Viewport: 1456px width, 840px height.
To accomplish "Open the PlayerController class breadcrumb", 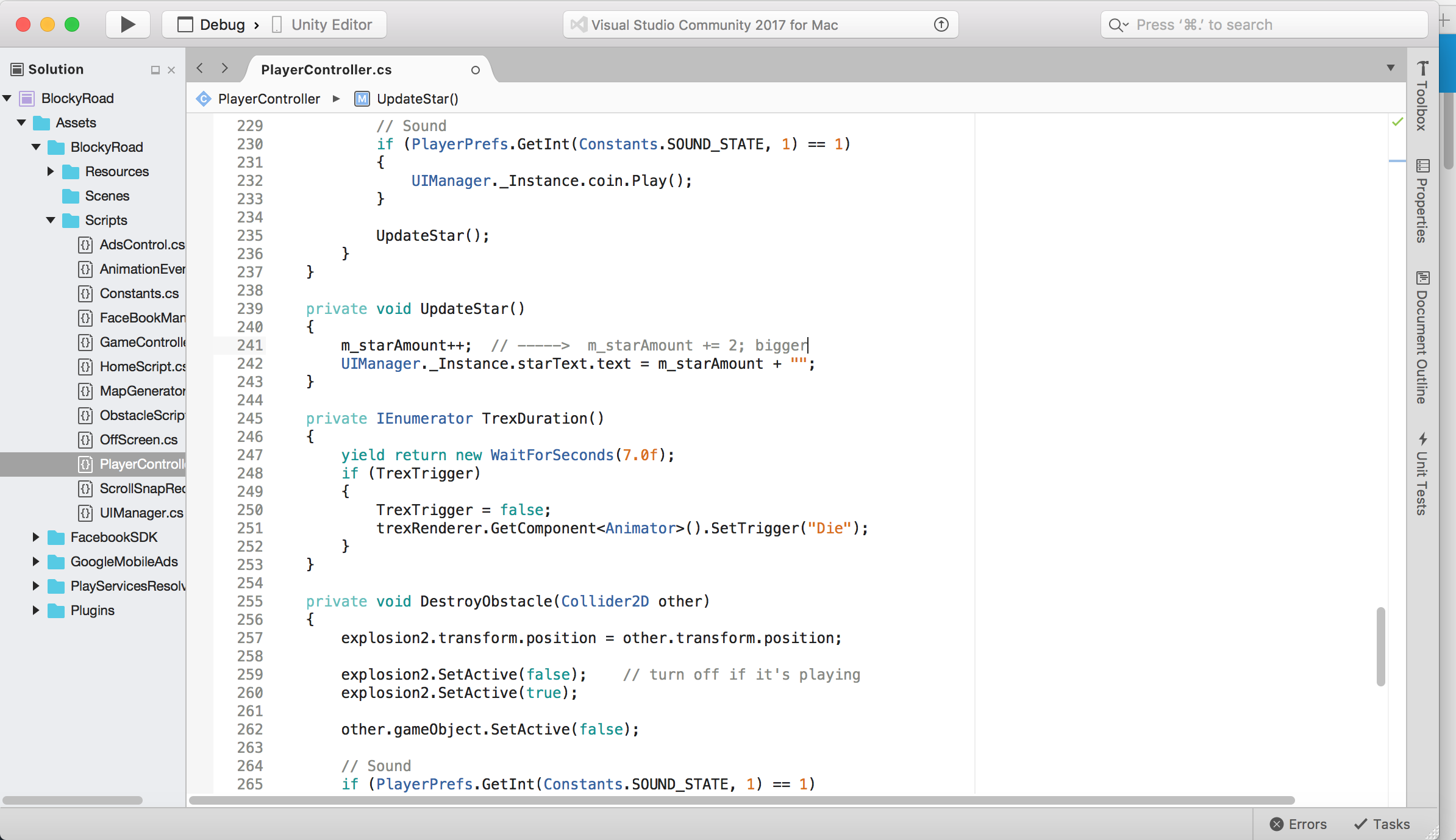I will point(269,99).
